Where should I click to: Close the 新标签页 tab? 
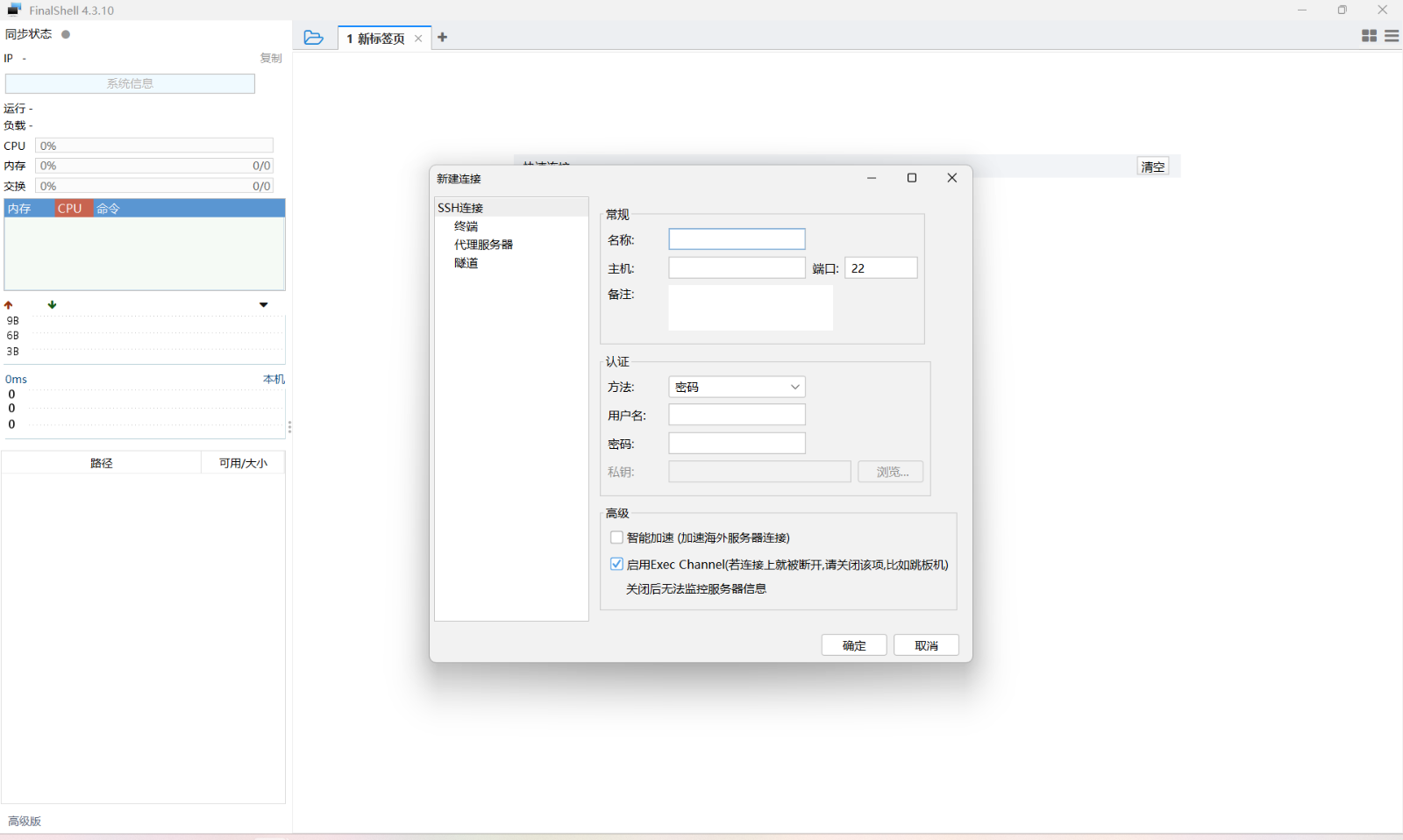pyautogui.click(x=418, y=39)
